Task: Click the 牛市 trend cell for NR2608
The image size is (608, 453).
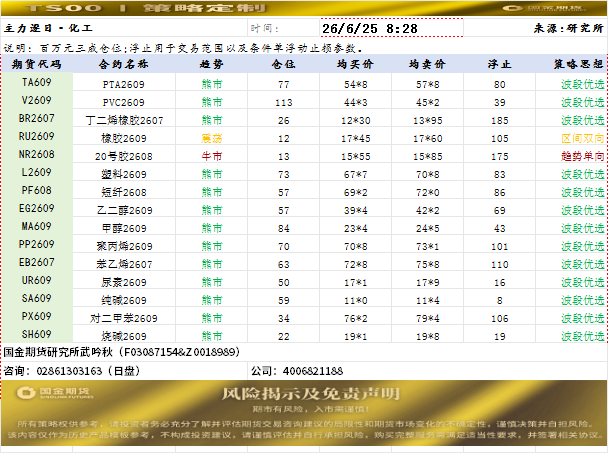Action: coord(211,156)
